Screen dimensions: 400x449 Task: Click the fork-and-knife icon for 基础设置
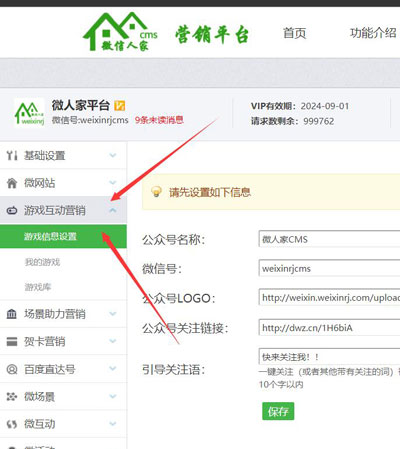tap(12, 155)
